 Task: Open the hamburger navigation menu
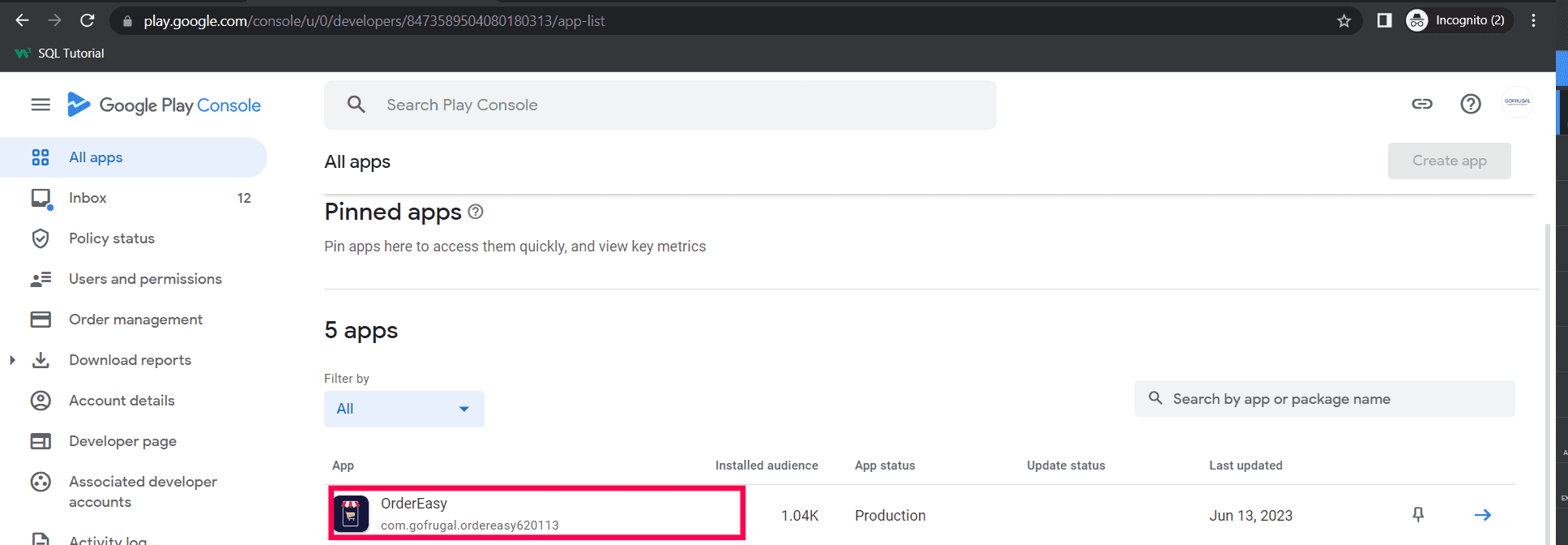41,105
